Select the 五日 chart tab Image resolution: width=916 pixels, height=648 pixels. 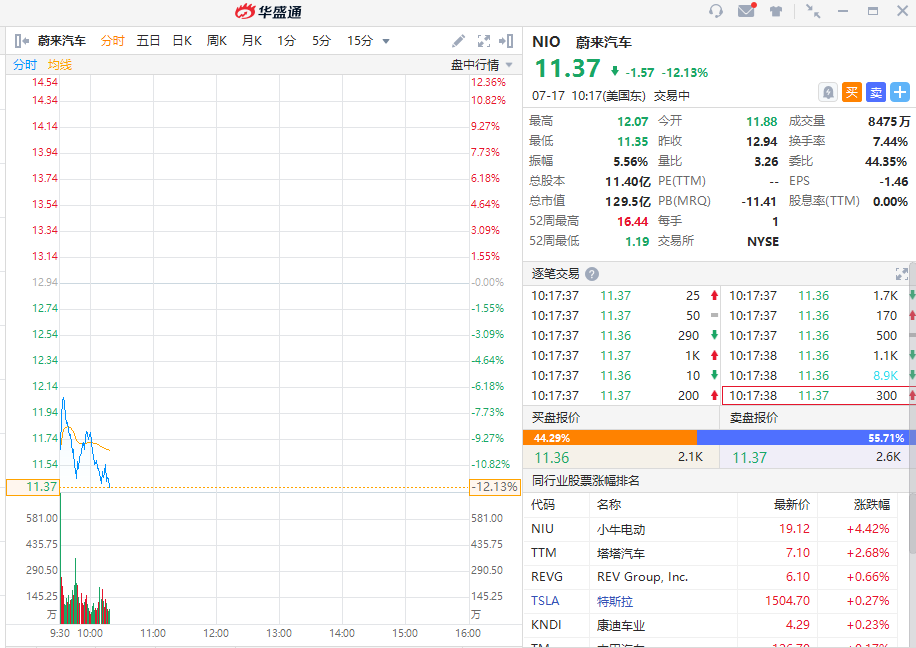(x=148, y=41)
